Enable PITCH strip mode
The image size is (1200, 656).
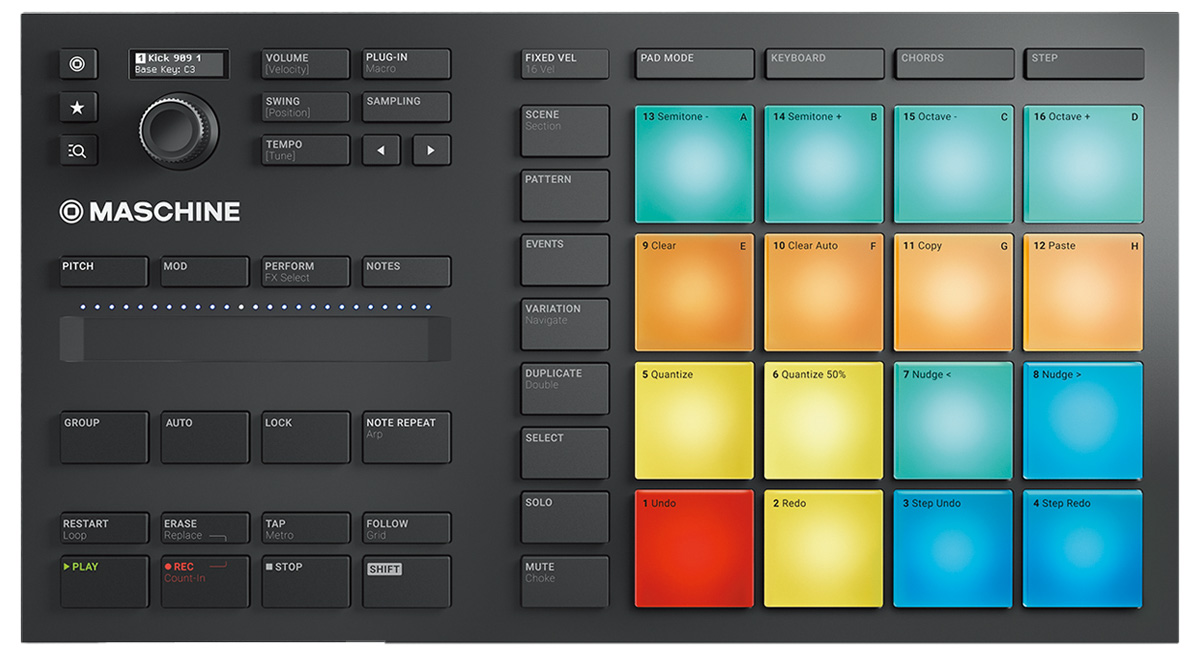[x=104, y=272]
